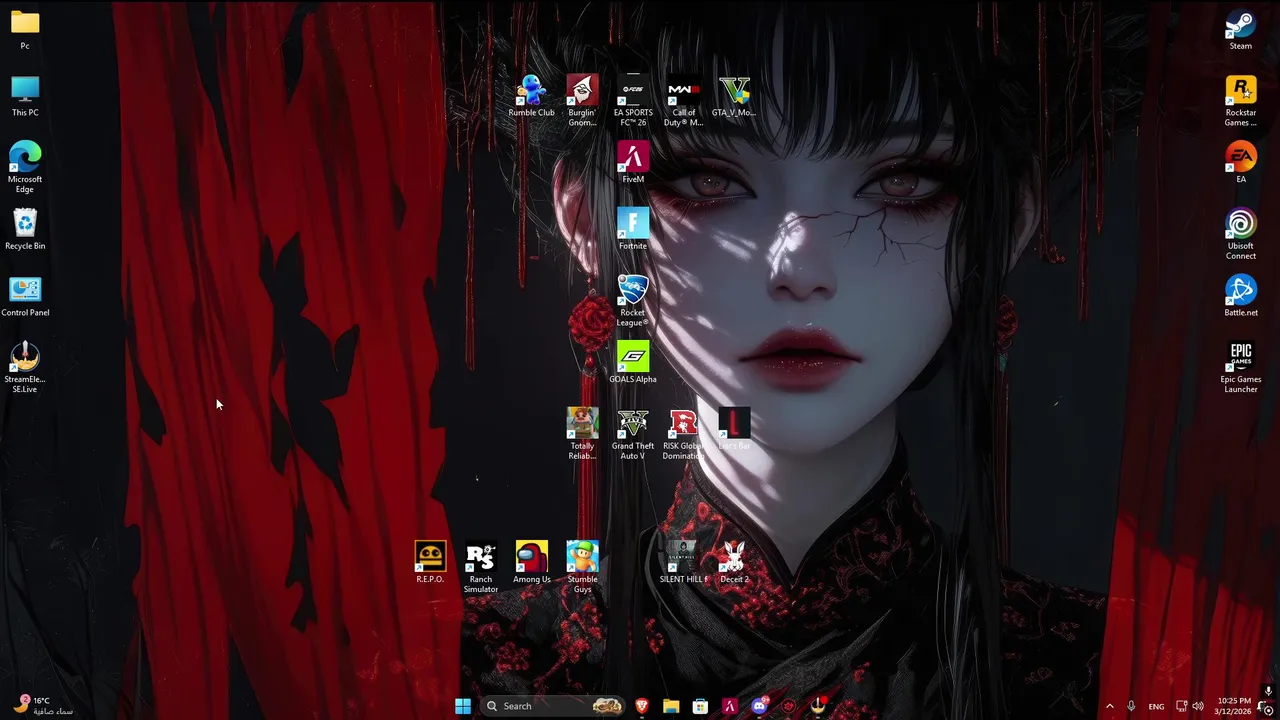Select the Control Panel shortcut
The height and width of the screenshot is (720, 1280).
[x=25, y=296]
